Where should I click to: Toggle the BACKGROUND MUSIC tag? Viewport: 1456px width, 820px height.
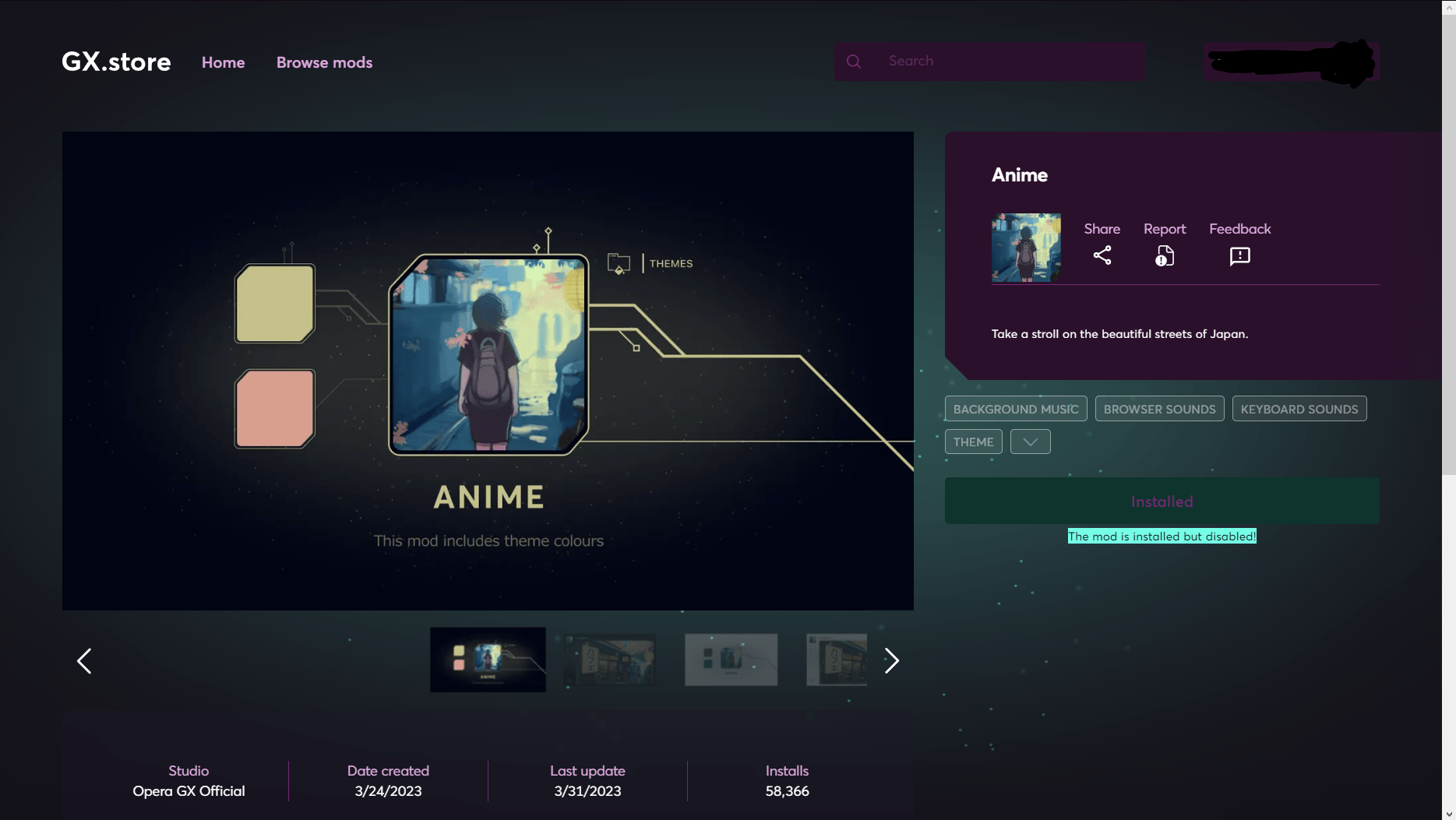tap(1015, 408)
